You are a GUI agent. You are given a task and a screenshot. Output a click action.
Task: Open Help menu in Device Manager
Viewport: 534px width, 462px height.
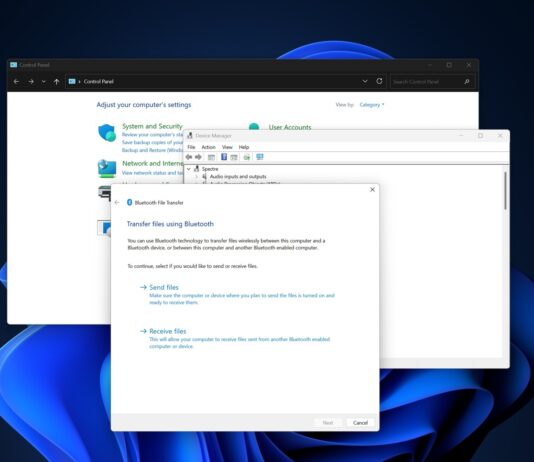[244, 147]
